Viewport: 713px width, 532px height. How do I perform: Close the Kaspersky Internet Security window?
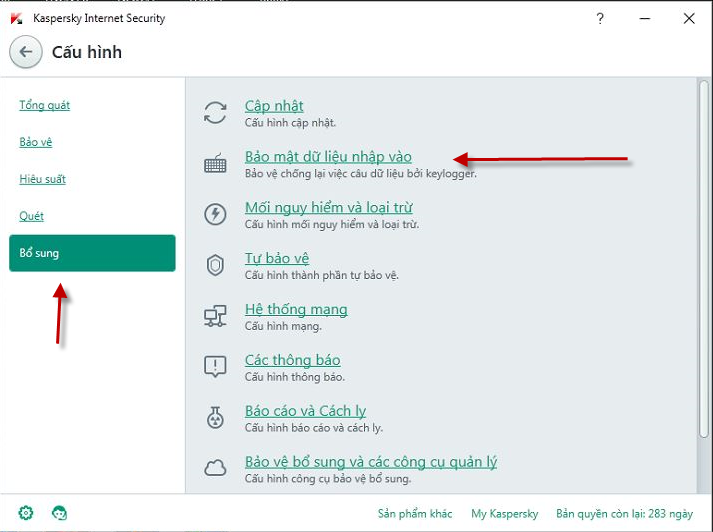coord(689,19)
